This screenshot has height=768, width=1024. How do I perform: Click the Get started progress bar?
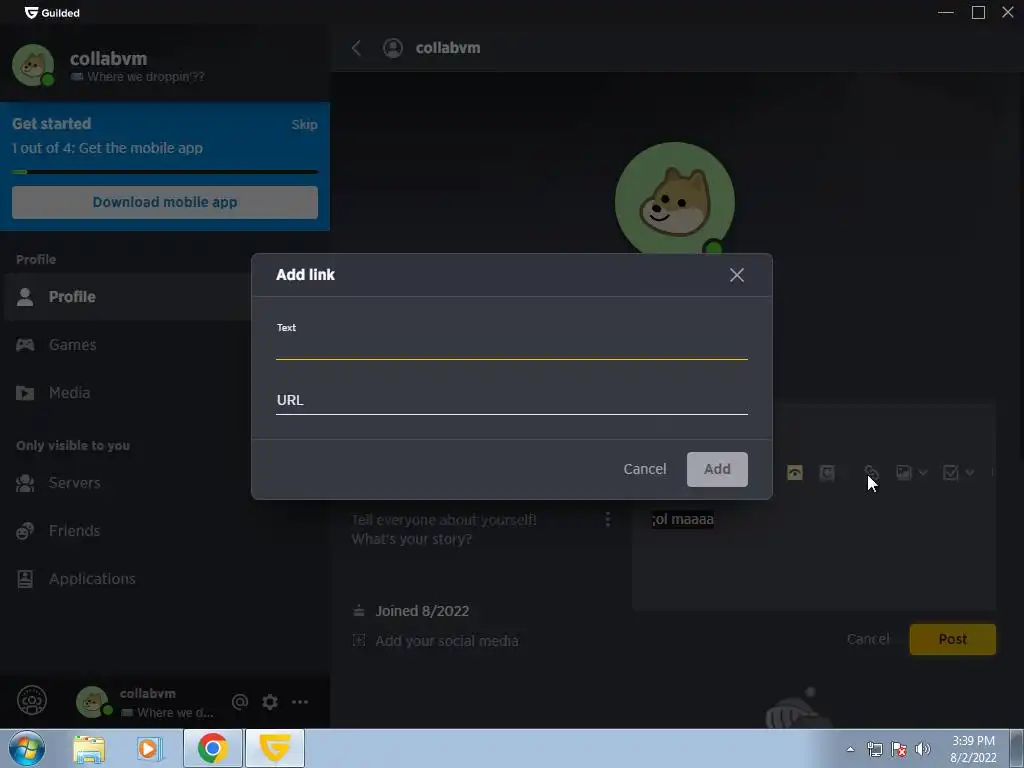click(165, 172)
